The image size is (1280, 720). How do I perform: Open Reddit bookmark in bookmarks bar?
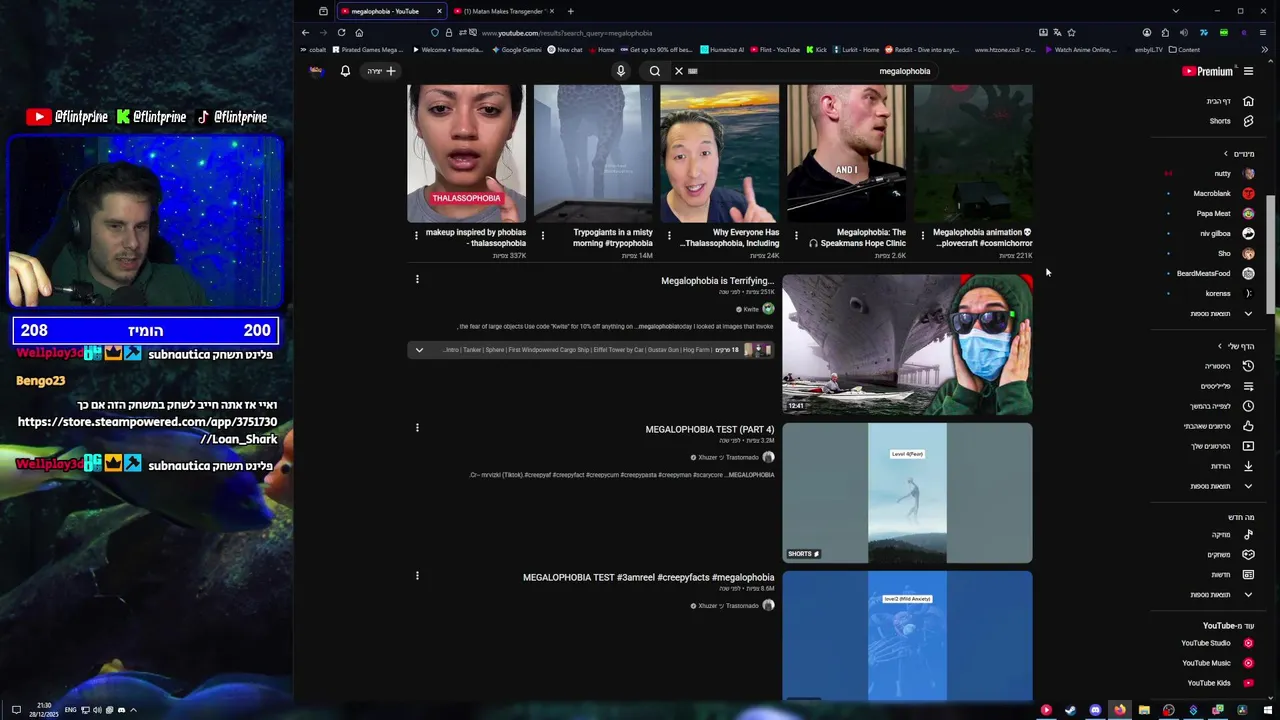click(x=921, y=49)
